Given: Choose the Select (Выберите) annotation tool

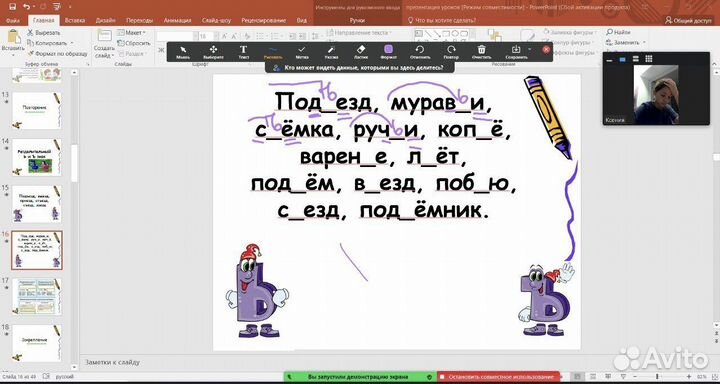Looking at the screenshot, I should point(213,52).
